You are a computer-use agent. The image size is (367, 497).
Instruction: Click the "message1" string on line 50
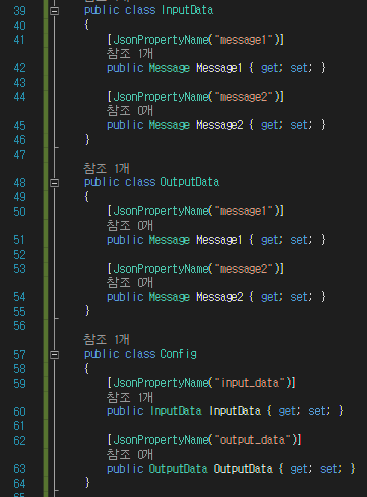(x=243, y=211)
